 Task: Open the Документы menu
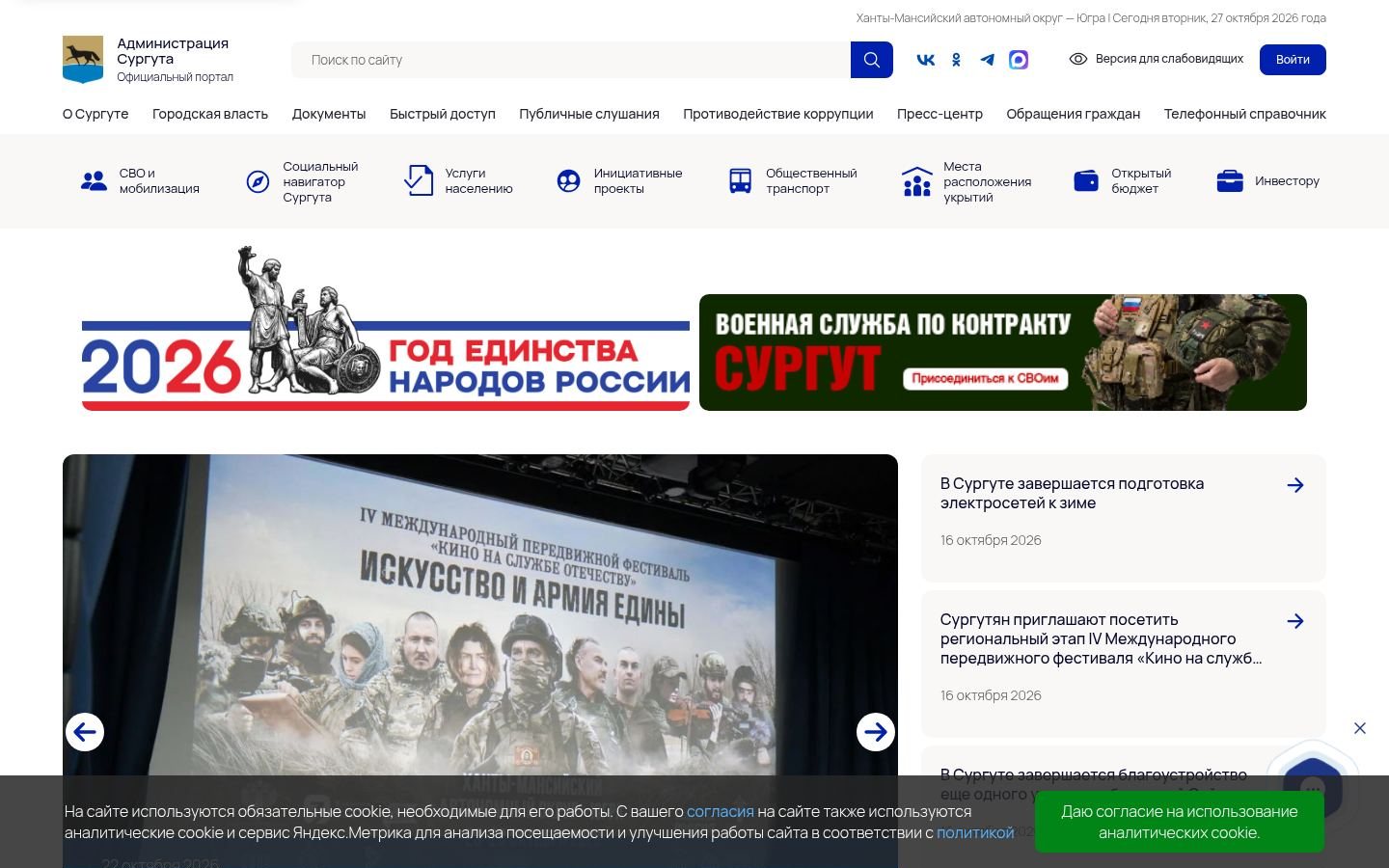click(x=329, y=114)
